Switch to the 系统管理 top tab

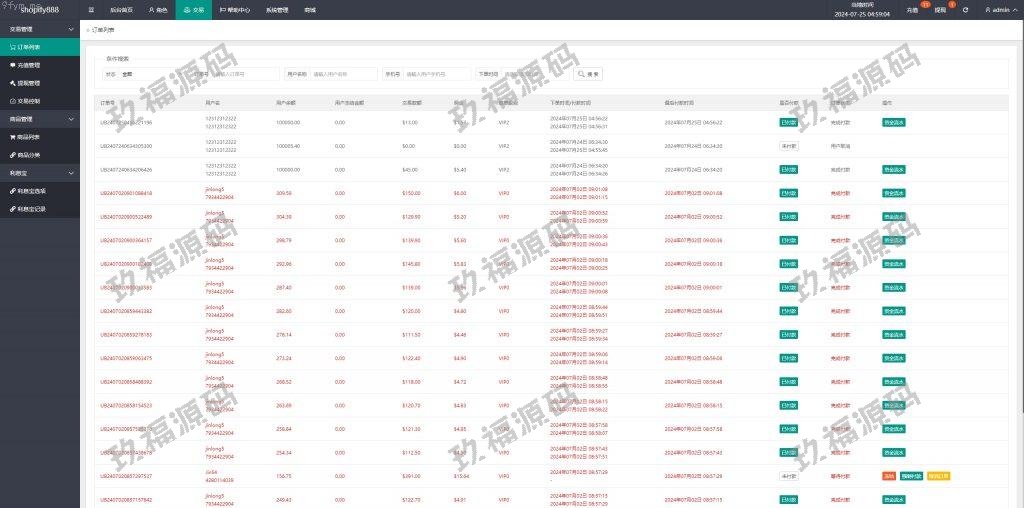click(279, 10)
